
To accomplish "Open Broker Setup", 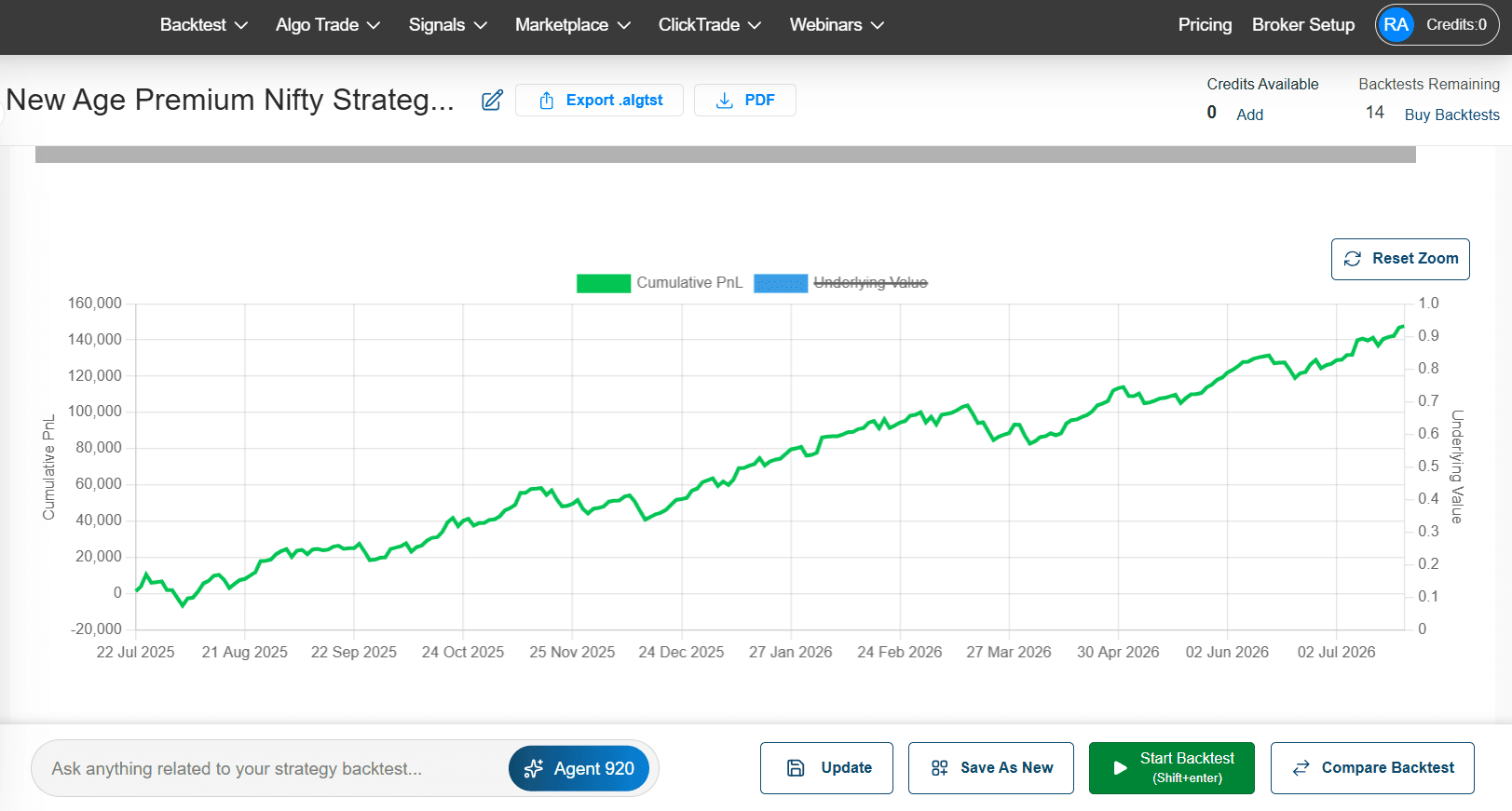I will 1303,25.
